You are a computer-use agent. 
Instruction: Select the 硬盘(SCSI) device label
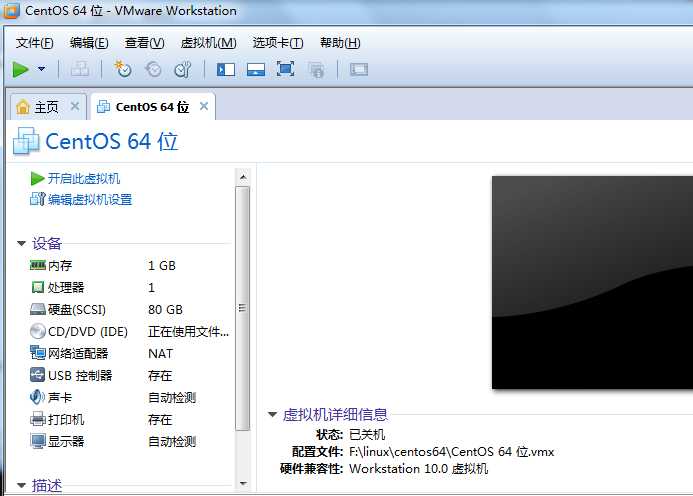tap(77, 309)
